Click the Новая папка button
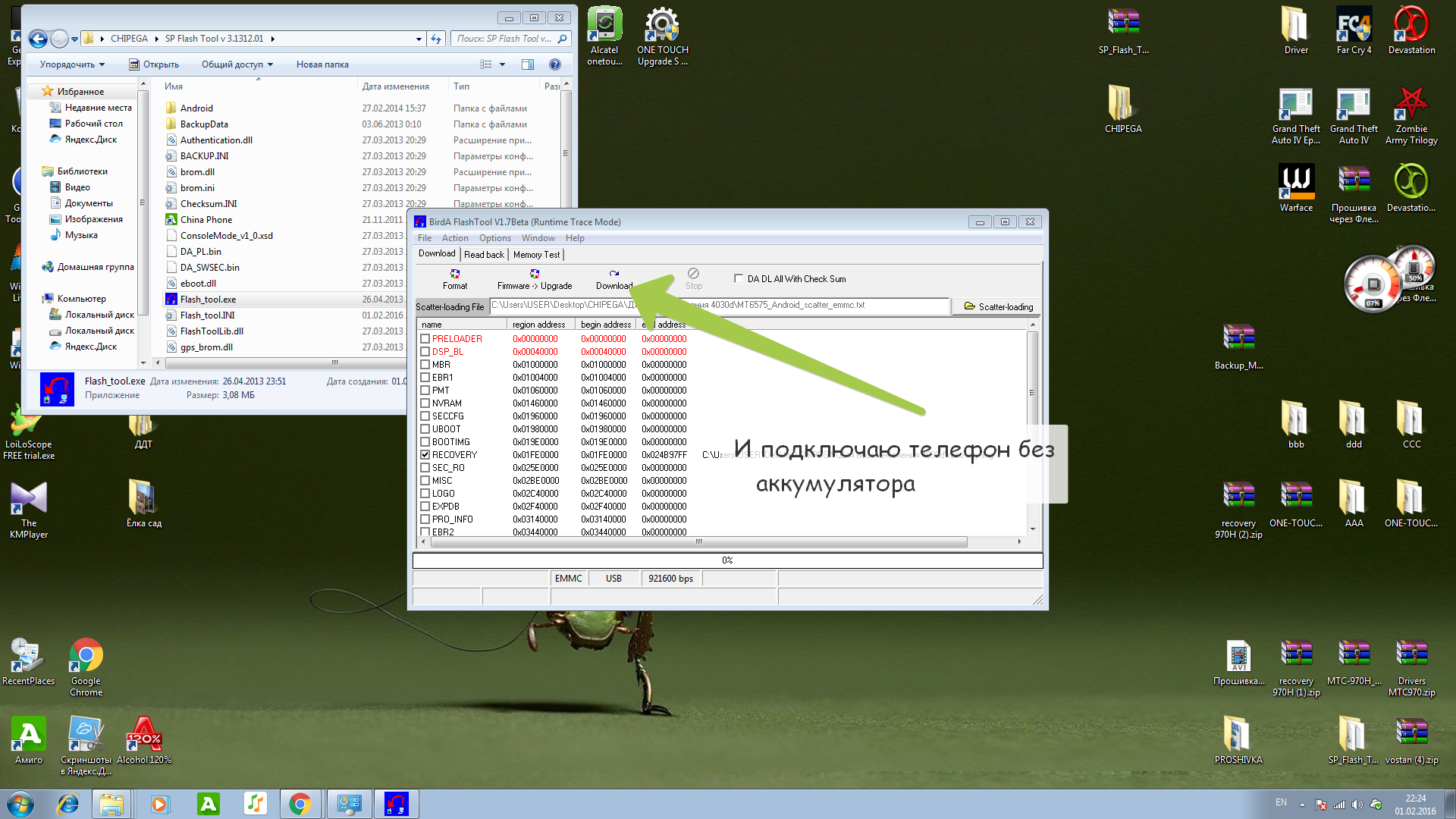Viewport: 1456px width, 819px height. [322, 64]
